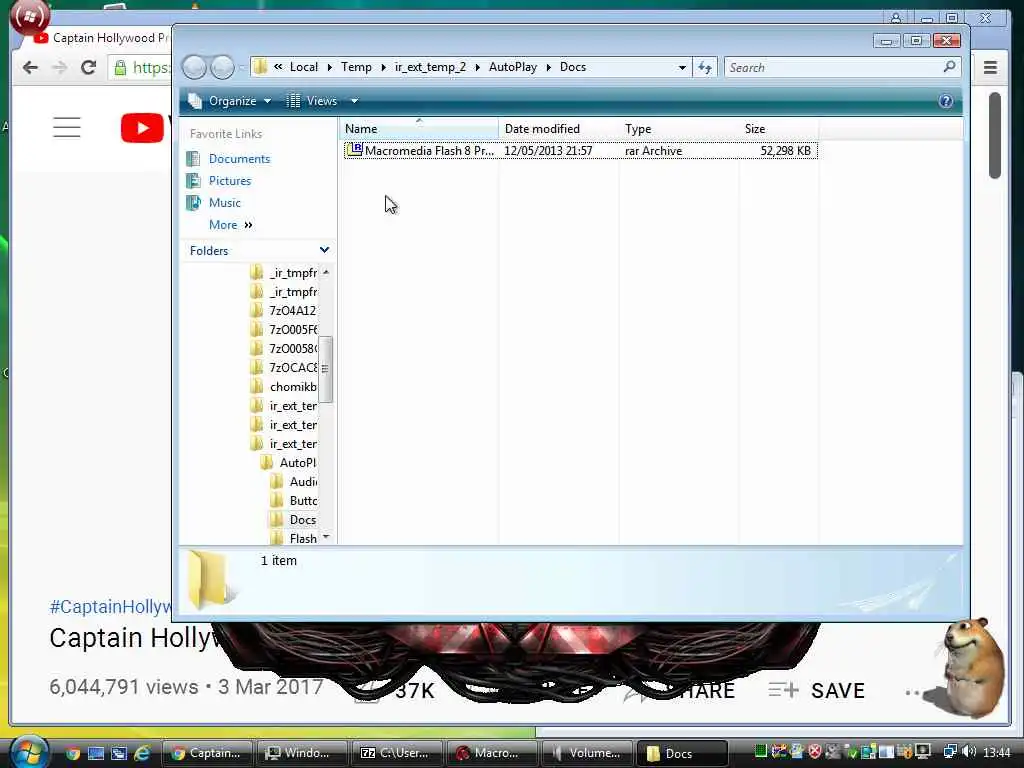
Task: Click the ir_ext_temp_2 breadcrumb segment
Action: (430, 67)
